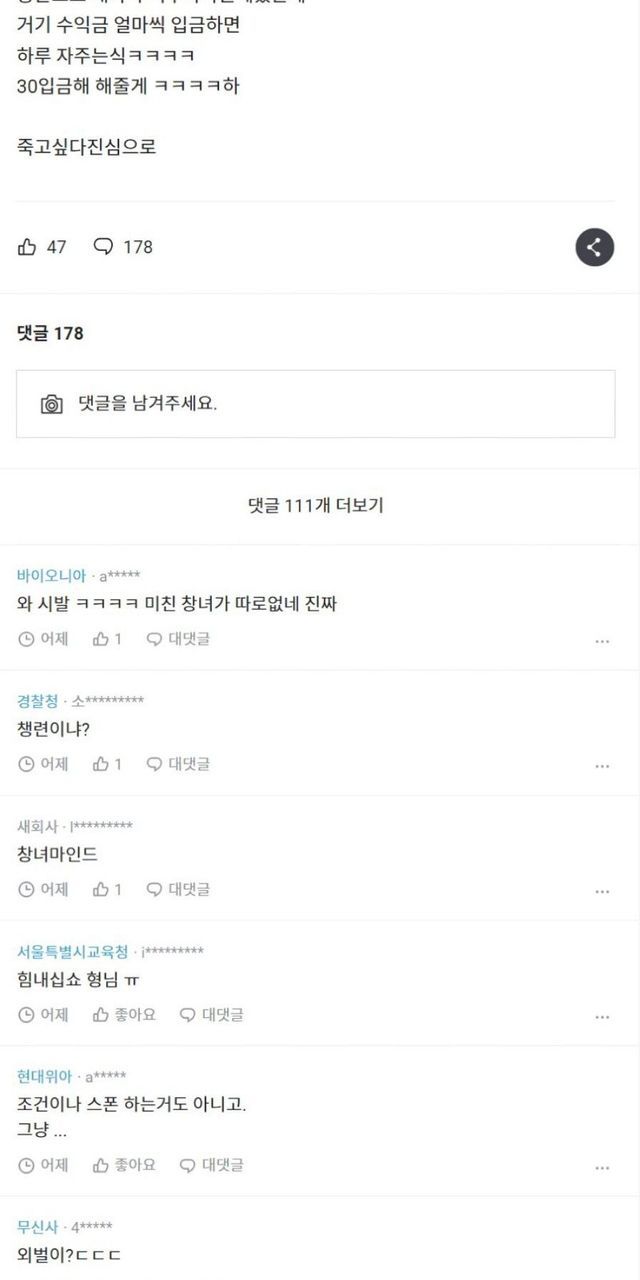Toggle like on 새회사 comment

point(106,889)
